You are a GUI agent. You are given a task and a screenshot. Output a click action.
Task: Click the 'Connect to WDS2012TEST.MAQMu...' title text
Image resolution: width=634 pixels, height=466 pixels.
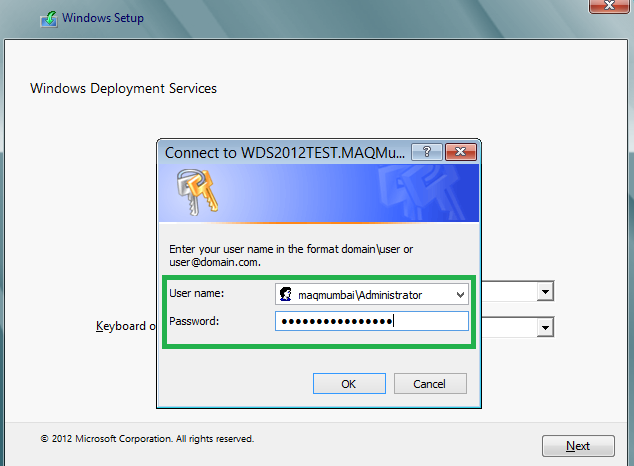tap(285, 153)
